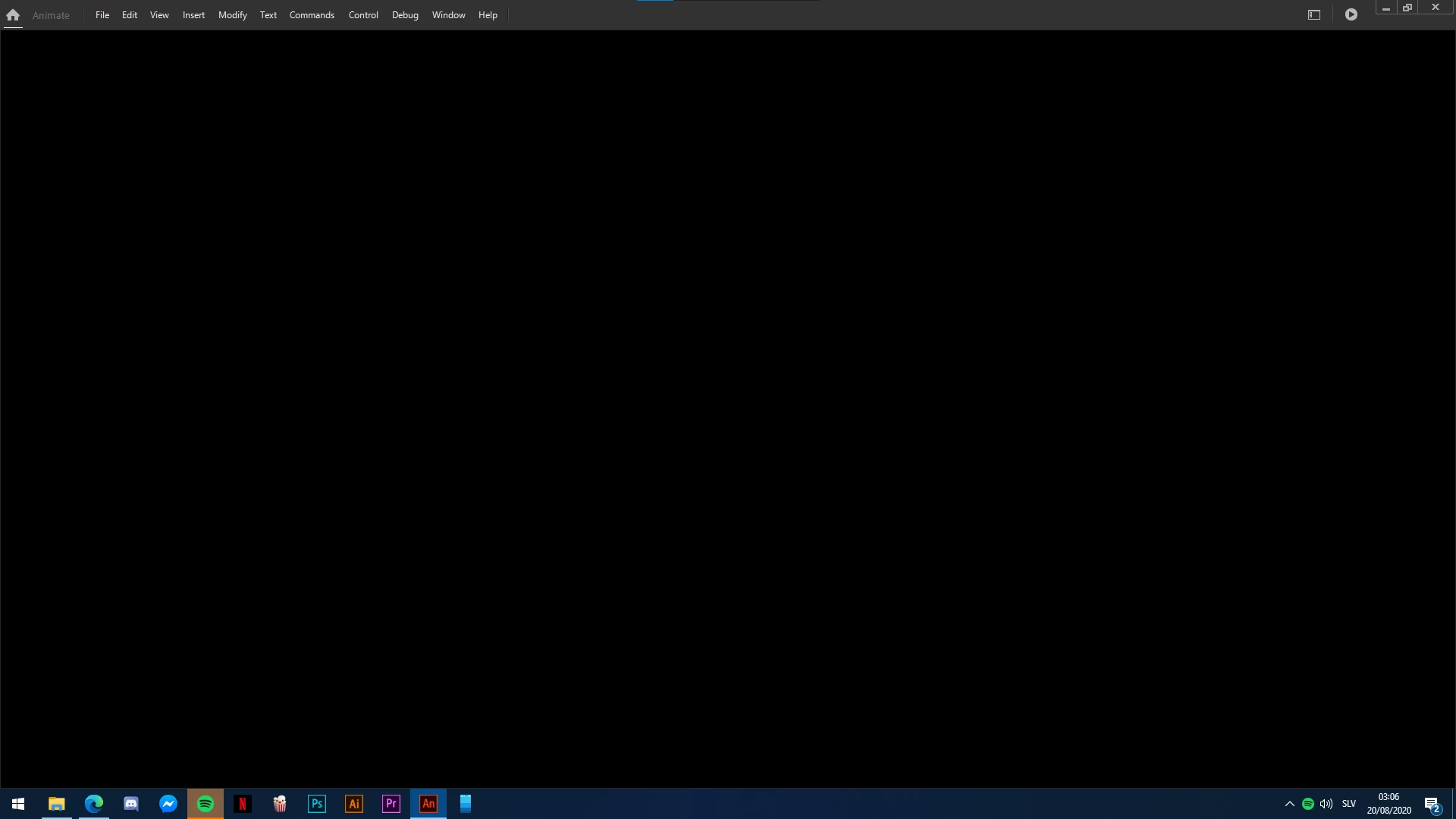Open the Window menu
This screenshot has width=1456, height=819.
448,15
